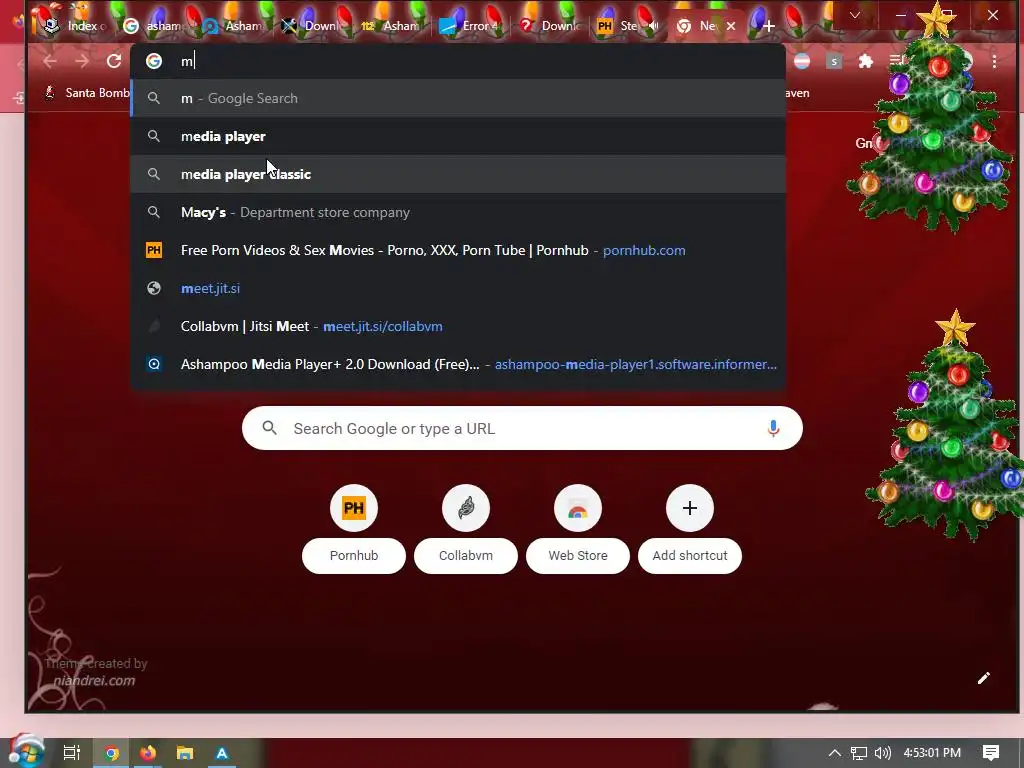This screenshot has height=768, width=1024.
Task: Click the tab audio speaker icon
Action: click(x=653, y=25)
